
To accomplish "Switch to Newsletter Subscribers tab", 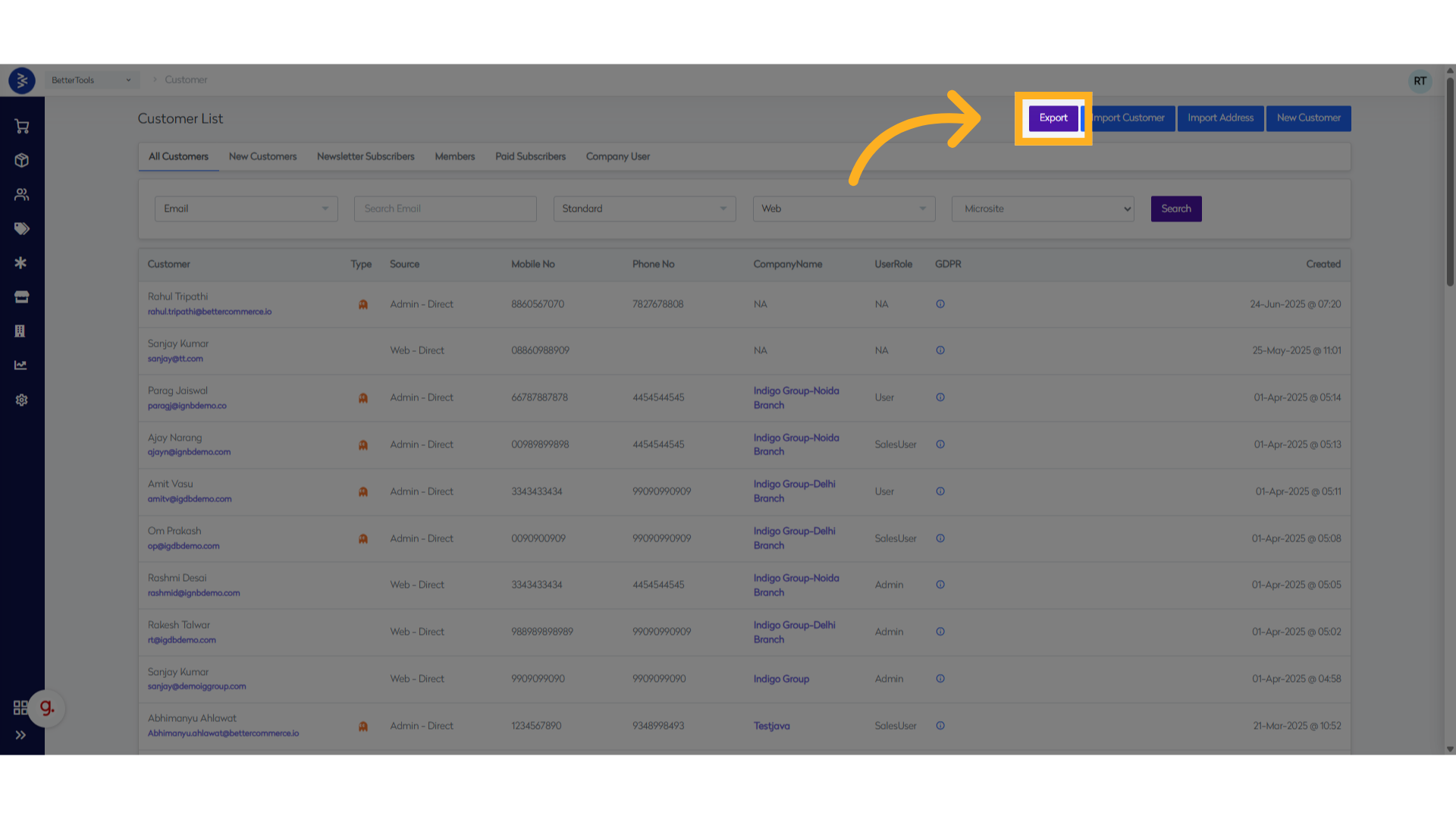I will (x=366, y=156).
